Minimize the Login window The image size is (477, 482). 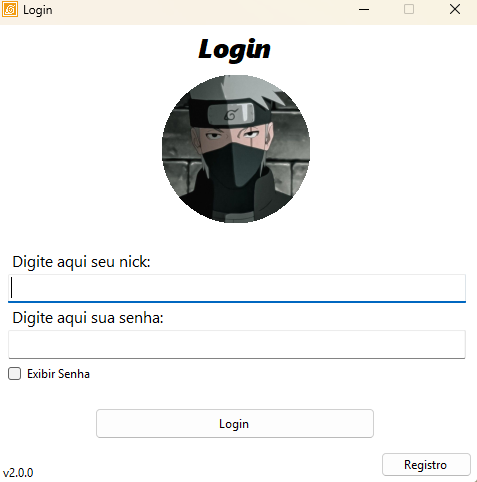364,9
